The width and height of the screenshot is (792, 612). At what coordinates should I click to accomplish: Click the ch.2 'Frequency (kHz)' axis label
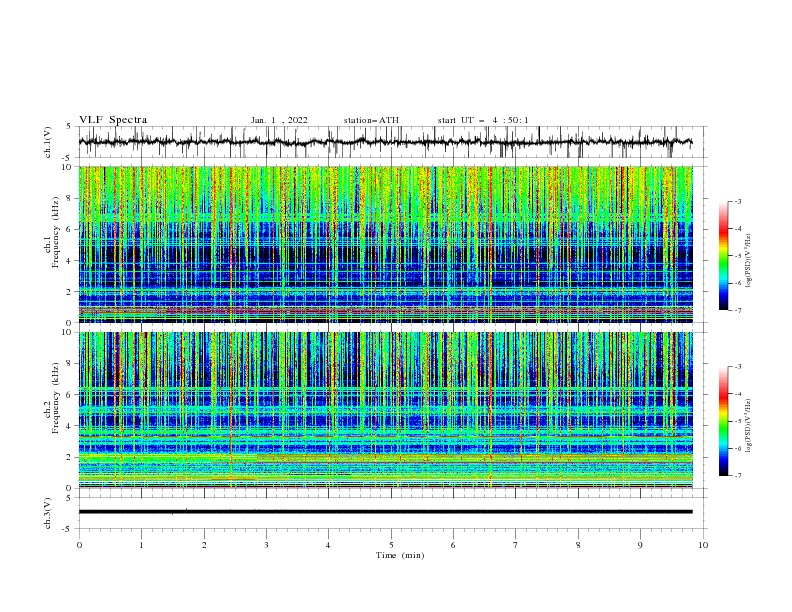[56, 398]
